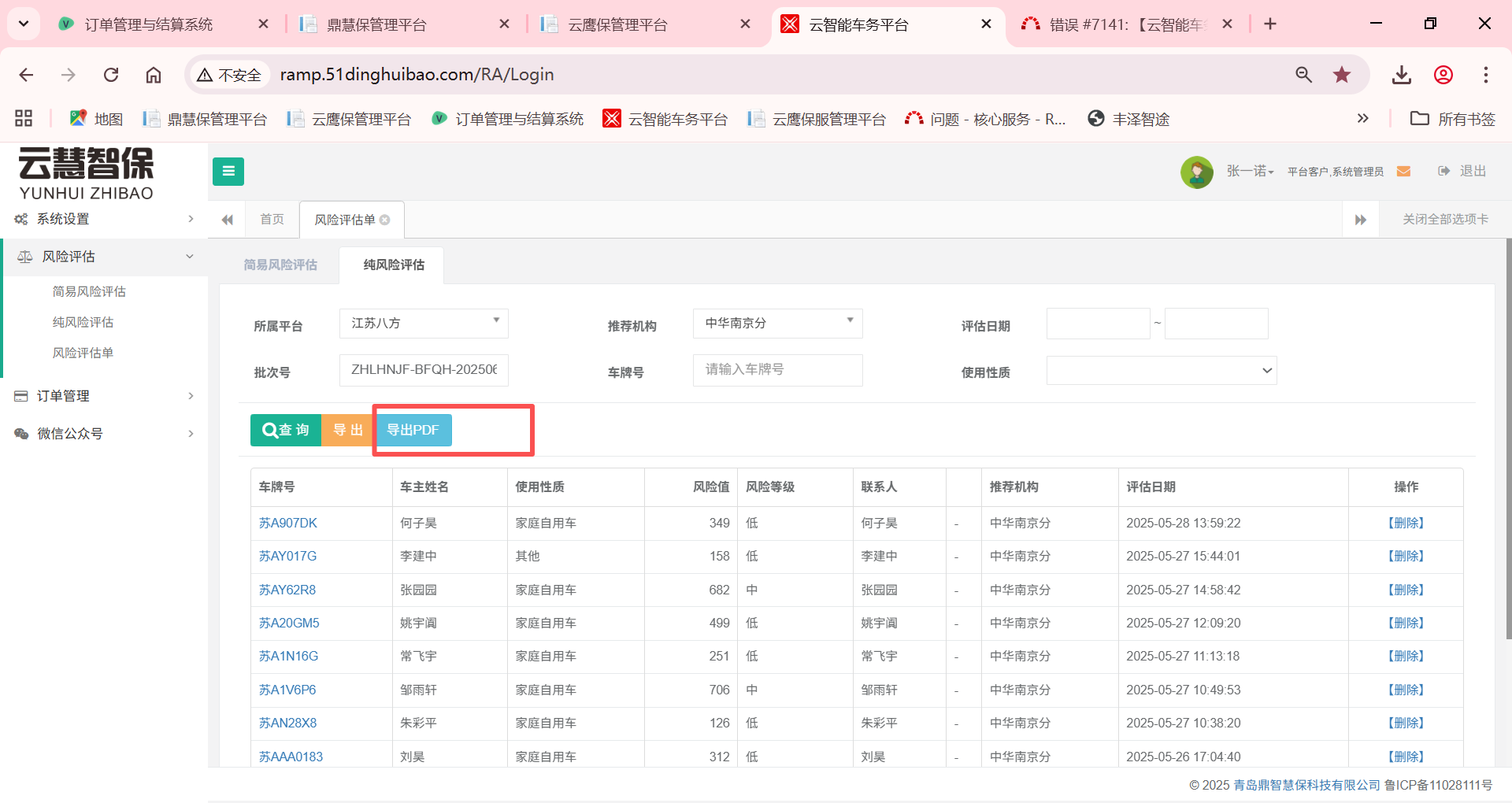Click the 车牌号 input field
The height and width of the screenshot is (803, 1512).
(x=777, y=370)
